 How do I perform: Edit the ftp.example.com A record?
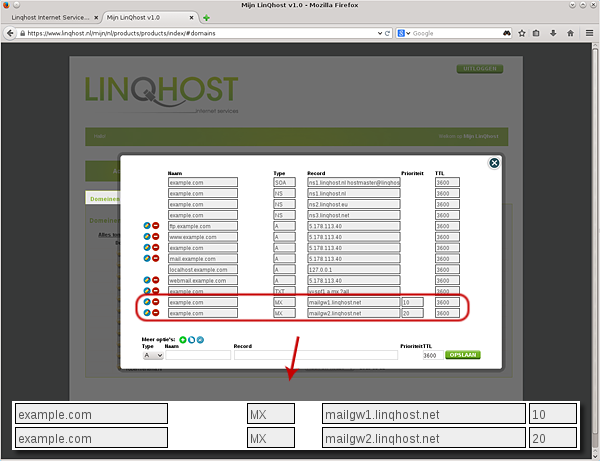147,226
